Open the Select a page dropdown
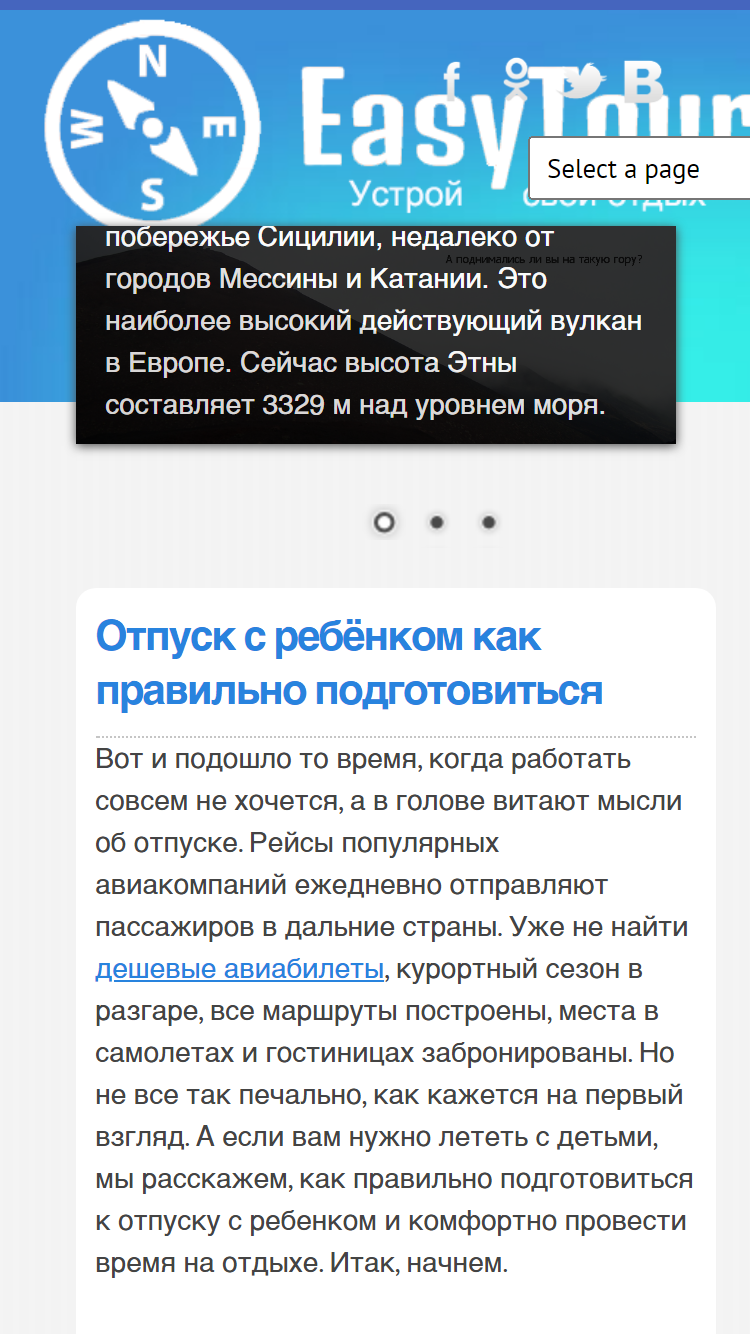The width and height of the screenshot is (750, 1334). [640, 169]
